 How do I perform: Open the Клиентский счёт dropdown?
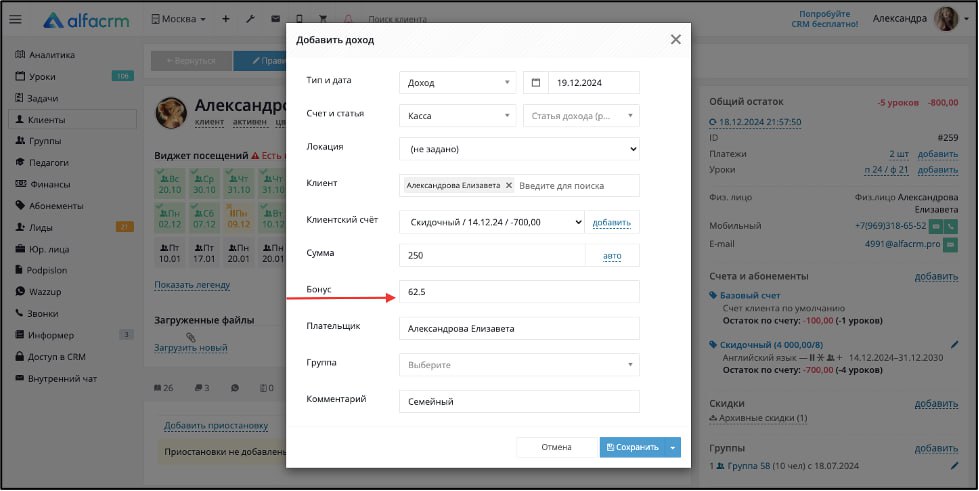[491, 222]
